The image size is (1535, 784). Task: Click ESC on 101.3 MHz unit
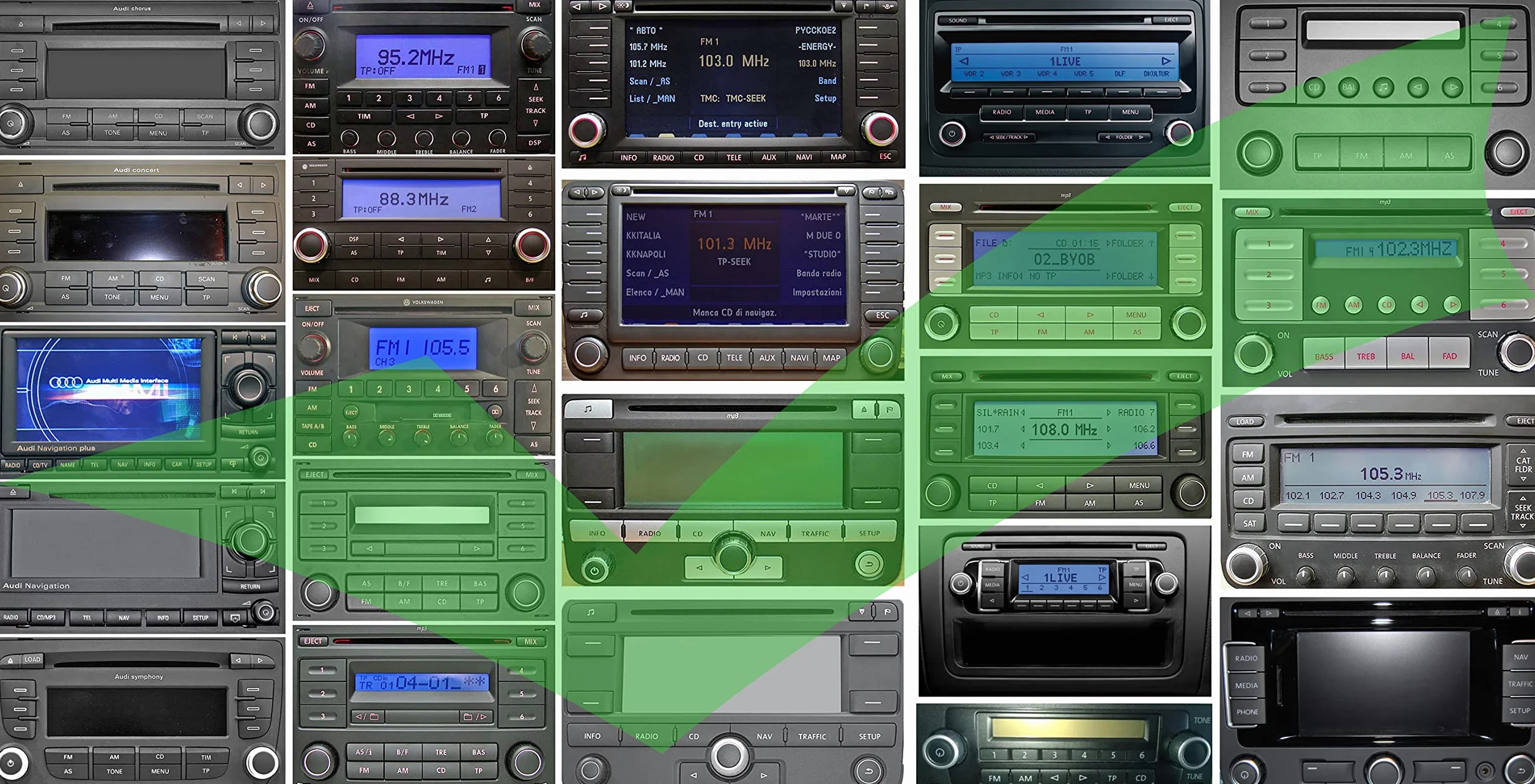tap(882, 315)
